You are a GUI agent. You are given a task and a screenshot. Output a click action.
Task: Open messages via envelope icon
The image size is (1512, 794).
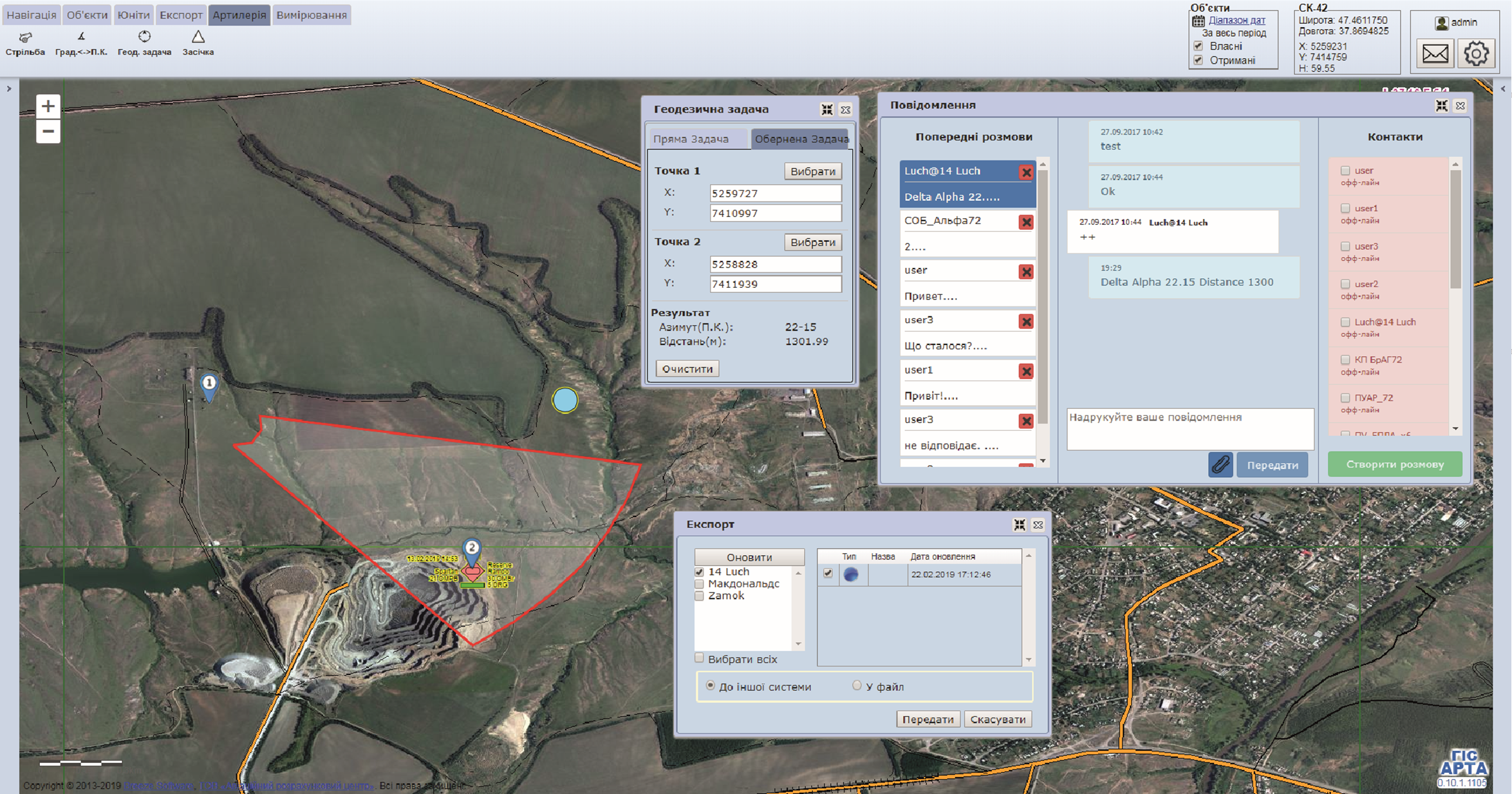(1435, 53)
